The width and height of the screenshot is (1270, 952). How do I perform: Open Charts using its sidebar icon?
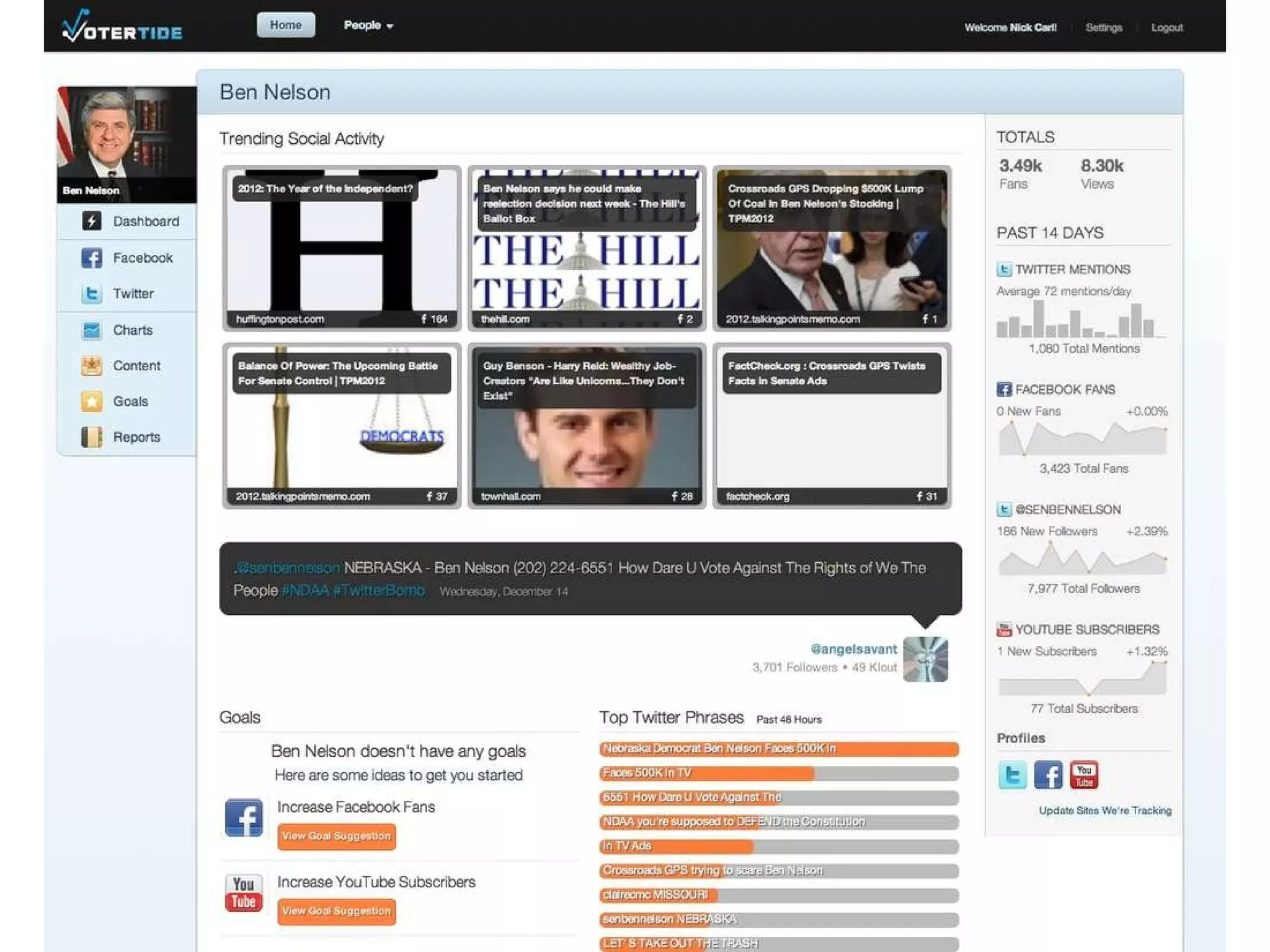pos(92,330)
